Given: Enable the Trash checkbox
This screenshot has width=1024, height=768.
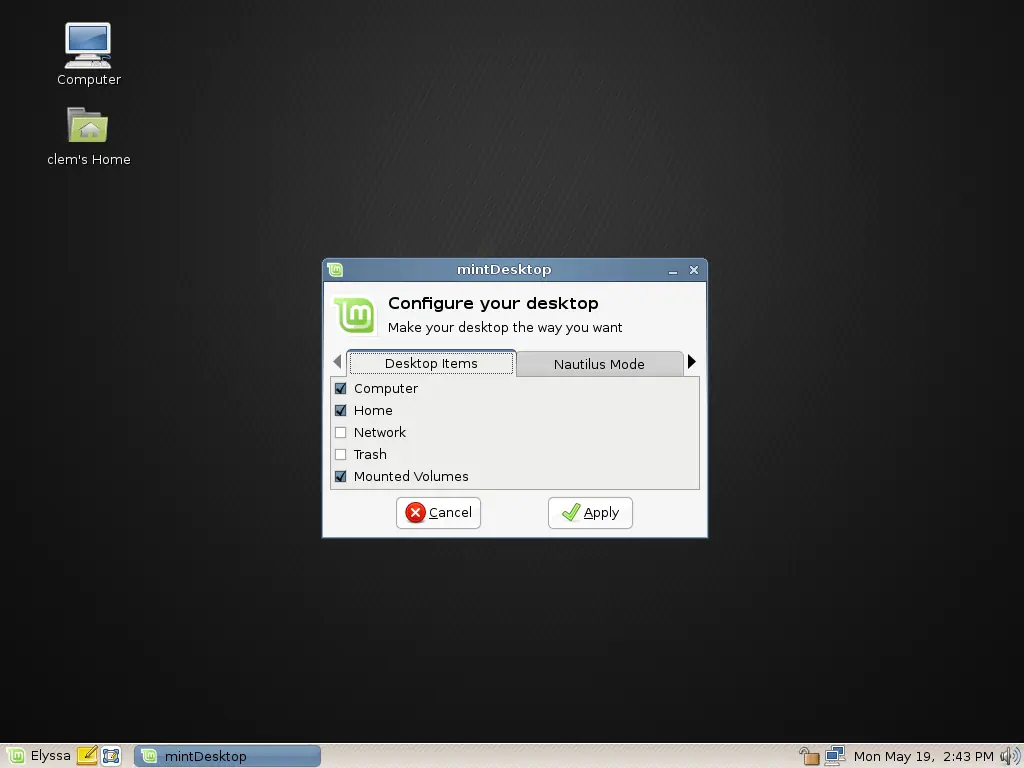Looking at the screenshot, I should pyautogui.click(x=340, y=455).
